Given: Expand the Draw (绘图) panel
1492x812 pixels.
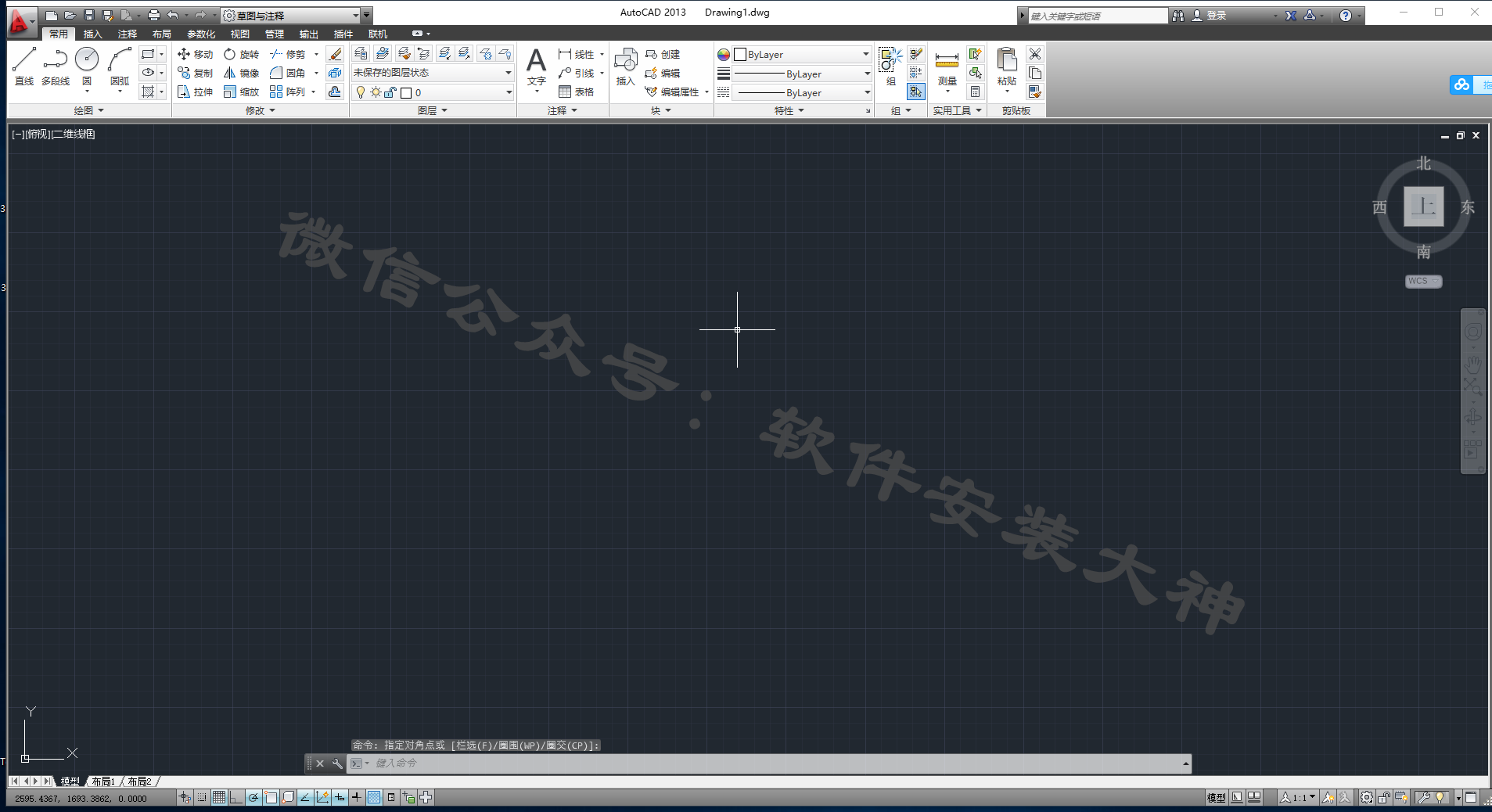Looking at the screenshot, I should (x=88, y=111).
